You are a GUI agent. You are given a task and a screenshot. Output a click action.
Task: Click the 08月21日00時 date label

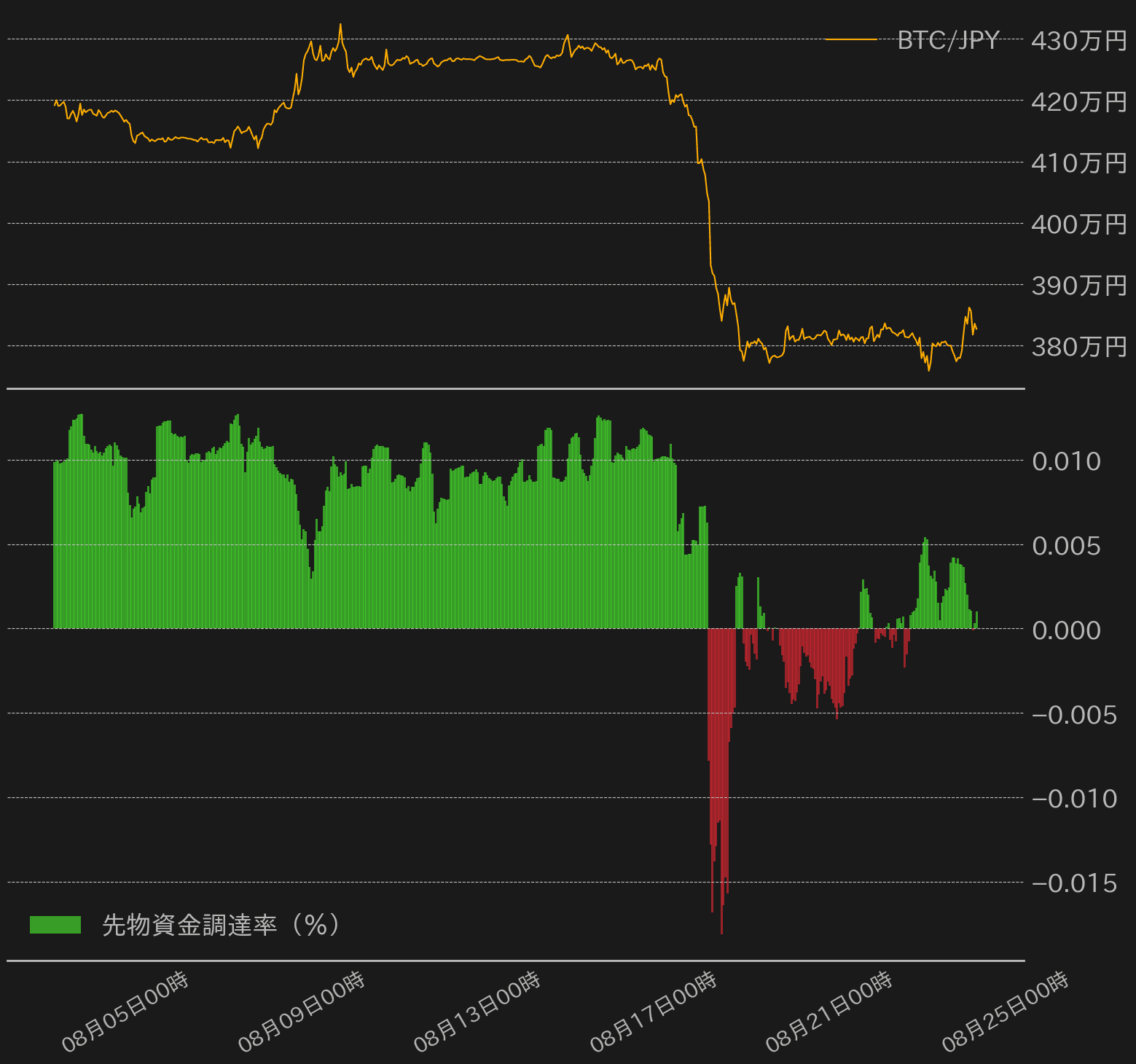click(829, 1012)
